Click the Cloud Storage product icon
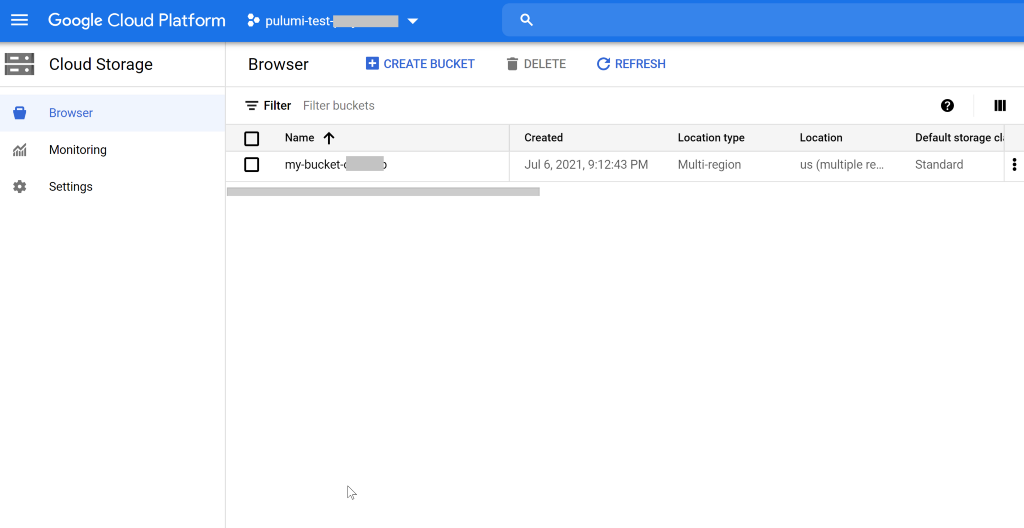Viewport: 1024px width, 528px height. 20,64
